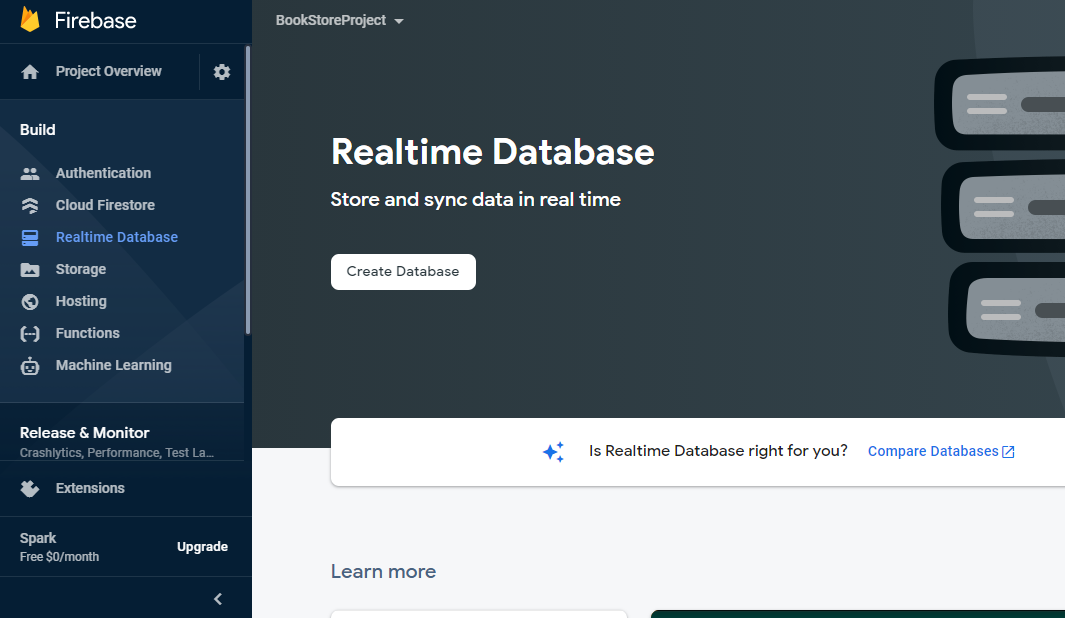Screen dimensions: 1065x618
Task: Open project settings via the gear icon
Action: [222, 71]
